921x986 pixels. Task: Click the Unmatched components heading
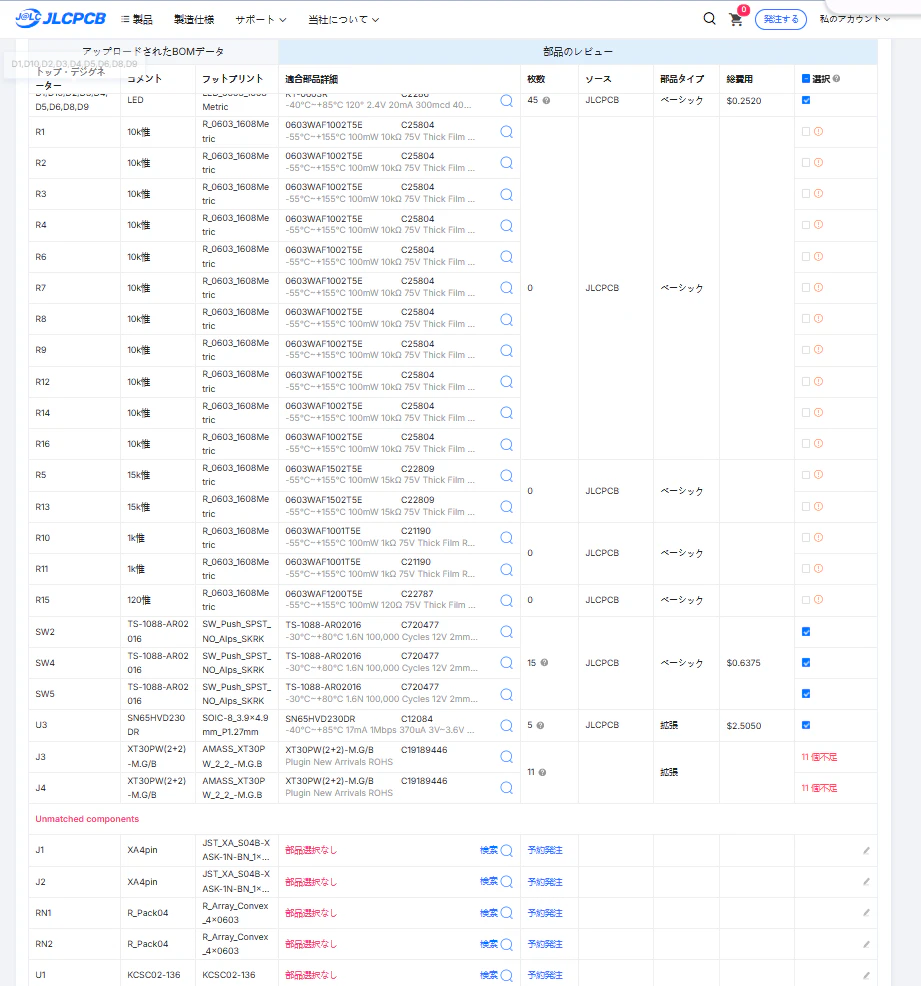87,819
